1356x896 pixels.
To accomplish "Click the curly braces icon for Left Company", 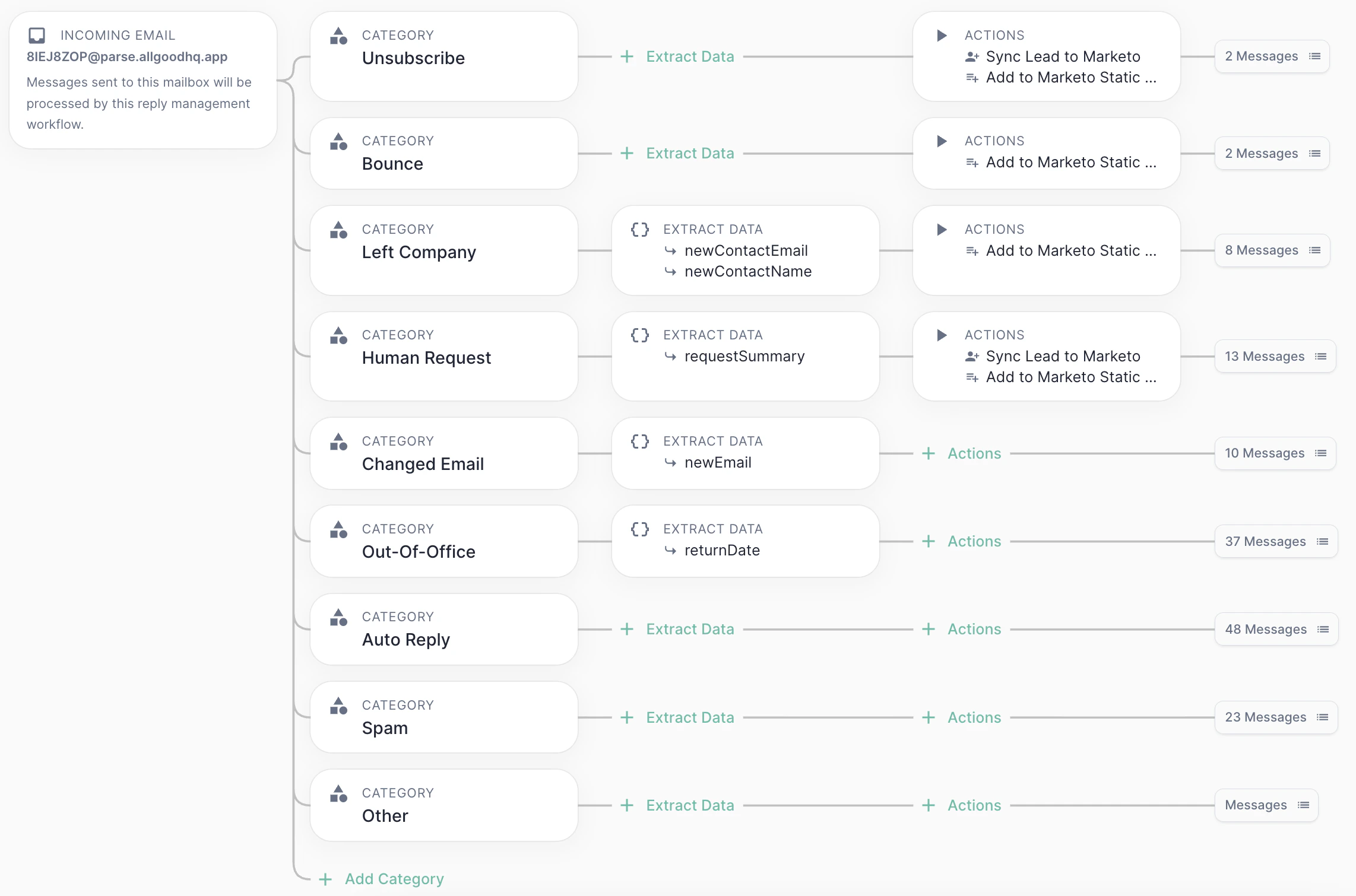I will point(640,230).
